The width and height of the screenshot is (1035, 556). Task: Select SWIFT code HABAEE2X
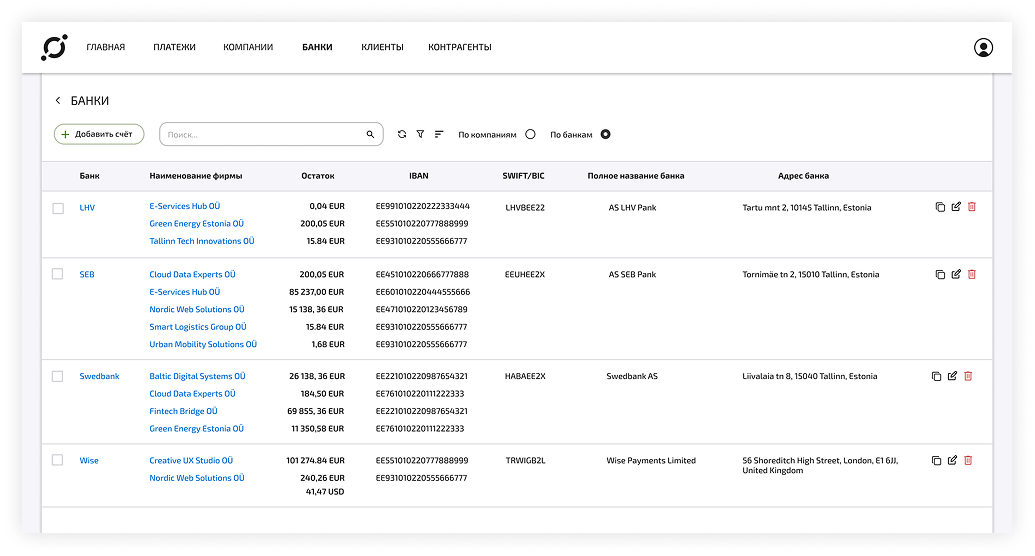point(525,376)
